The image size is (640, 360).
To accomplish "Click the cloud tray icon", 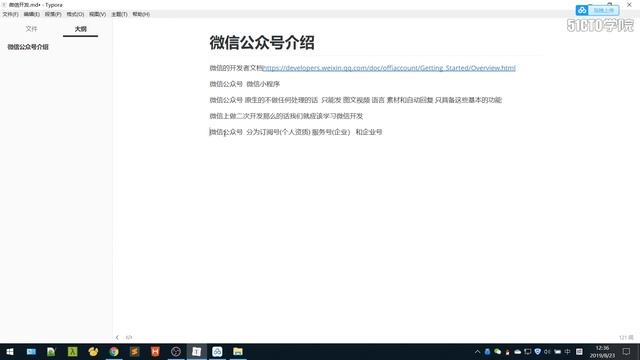I will tap(518, 351).
